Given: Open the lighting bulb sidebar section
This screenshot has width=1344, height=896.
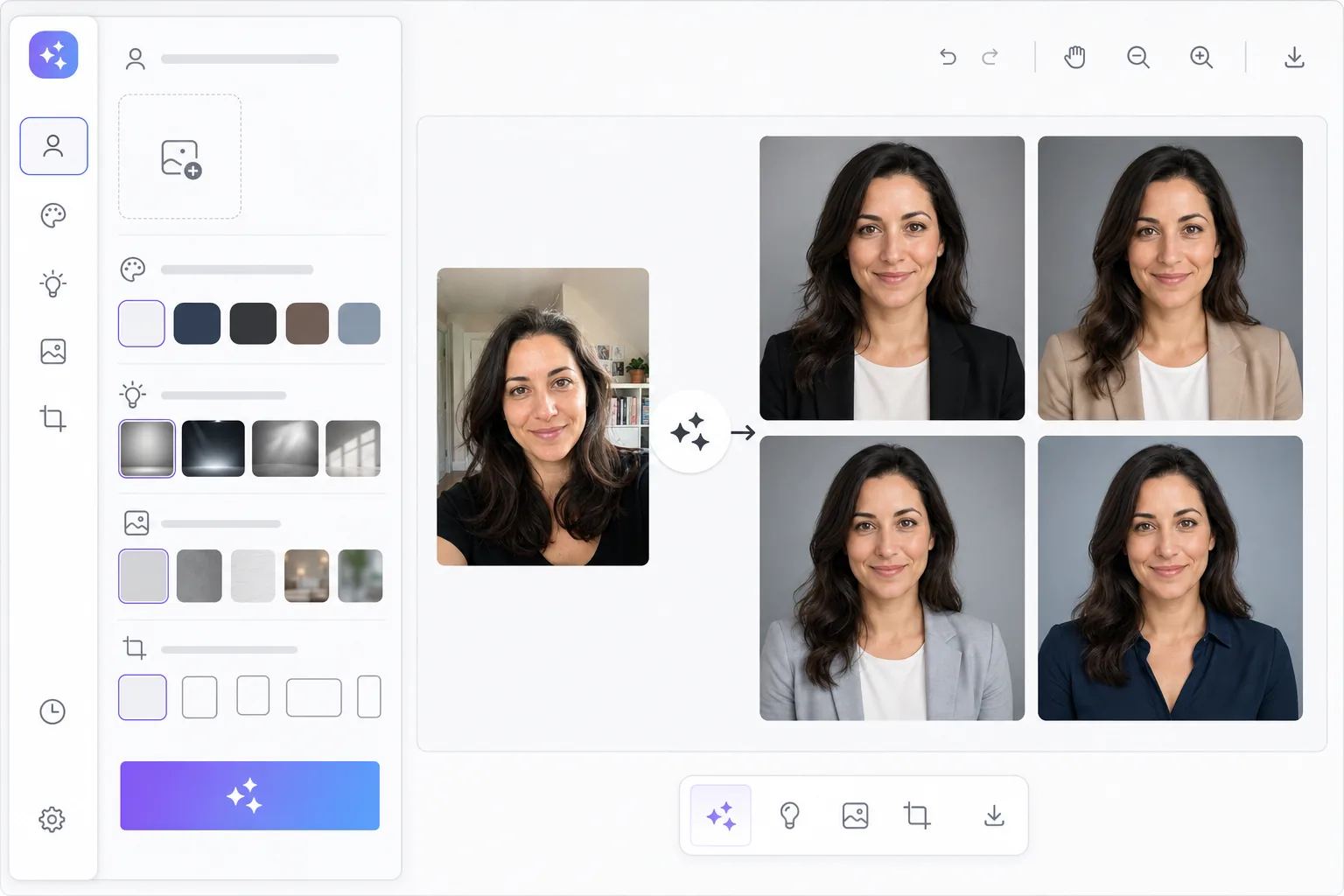Looking at the screenshot, I should tap(53, 283).
